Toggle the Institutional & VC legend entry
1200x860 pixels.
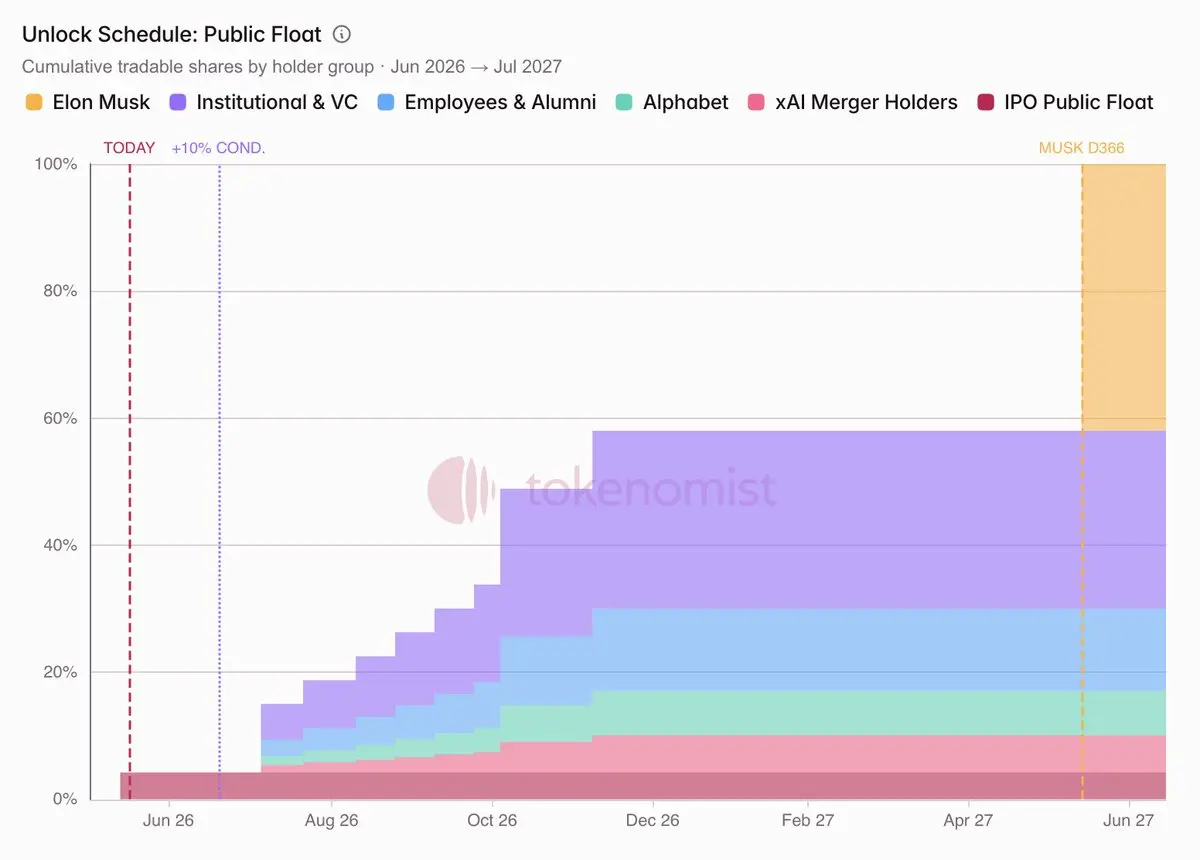(263, 102)
